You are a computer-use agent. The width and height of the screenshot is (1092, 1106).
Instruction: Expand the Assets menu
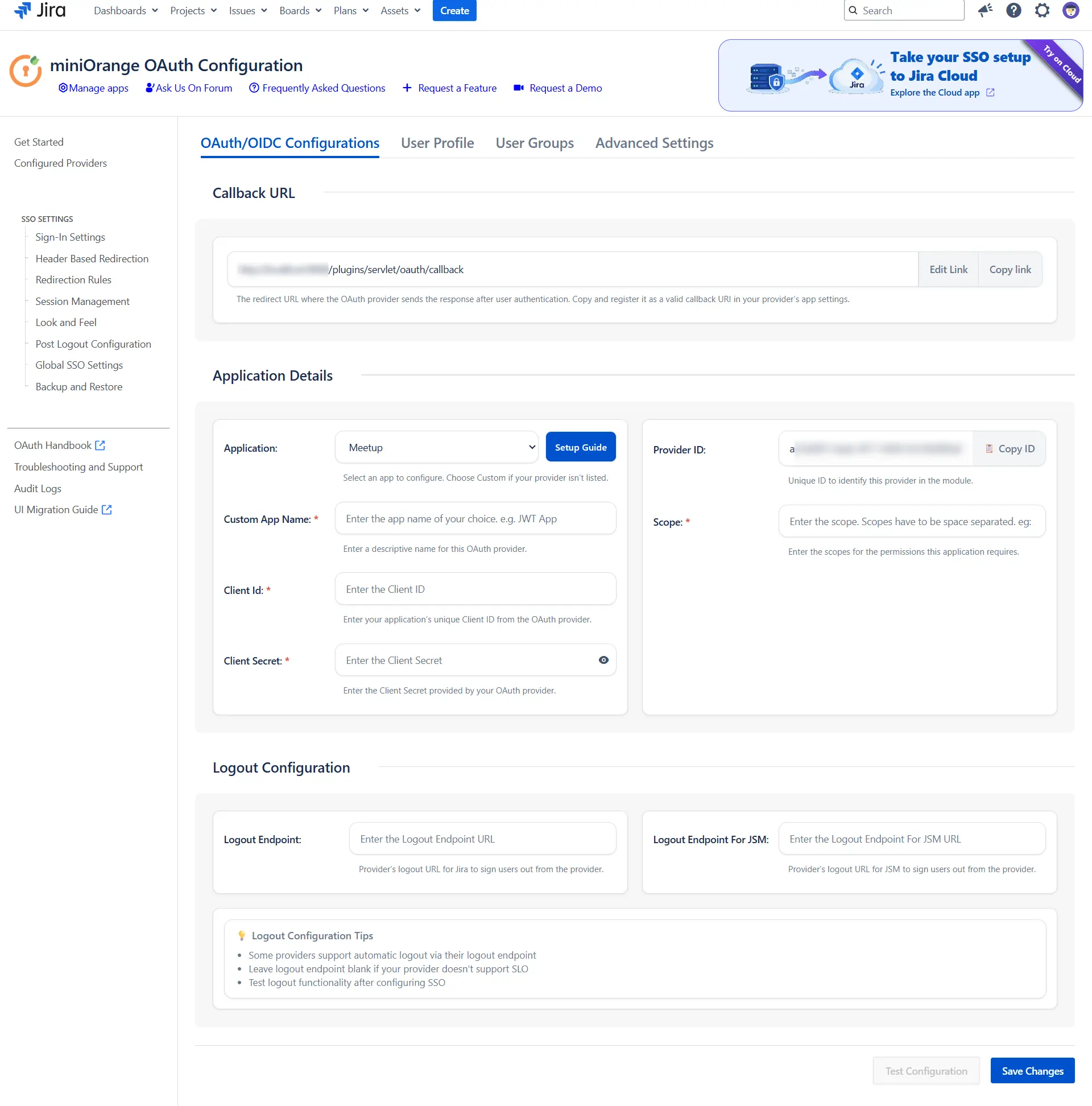(400, 10)
